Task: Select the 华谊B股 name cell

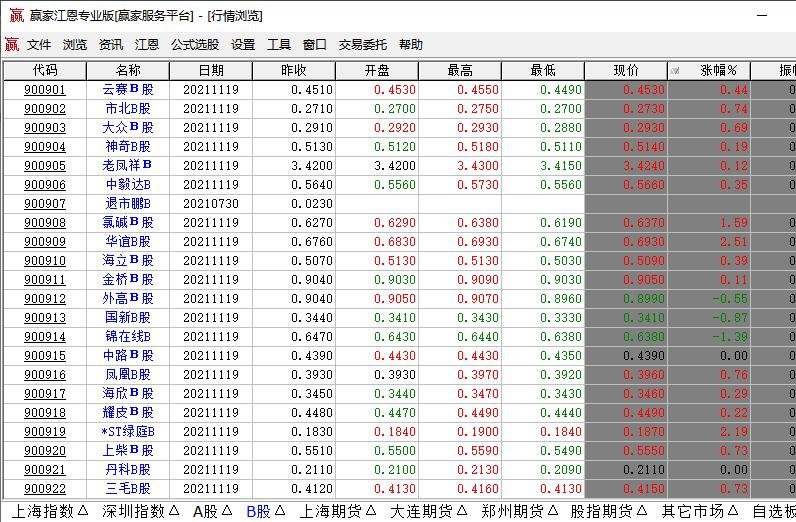Action: click(x=128, y=242)
